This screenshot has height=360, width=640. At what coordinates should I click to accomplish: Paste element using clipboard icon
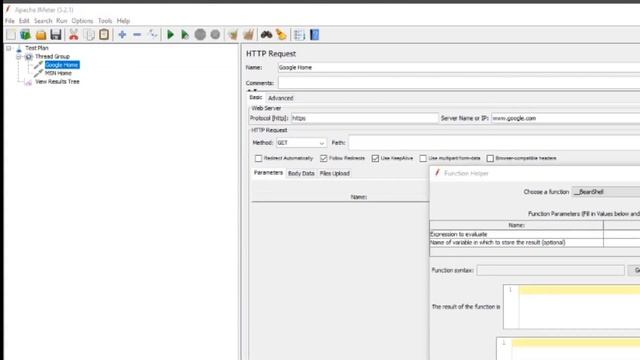click(104, 35)
